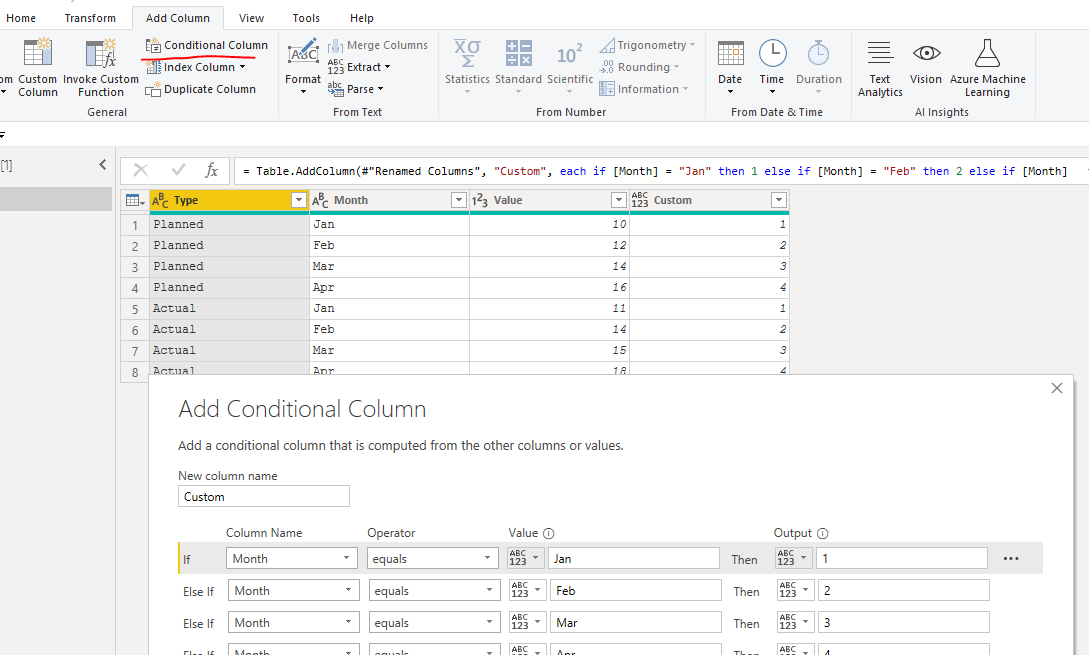Select the Add Column tab
This screenshot has height=655, width=1089.
tap(178, 18)
